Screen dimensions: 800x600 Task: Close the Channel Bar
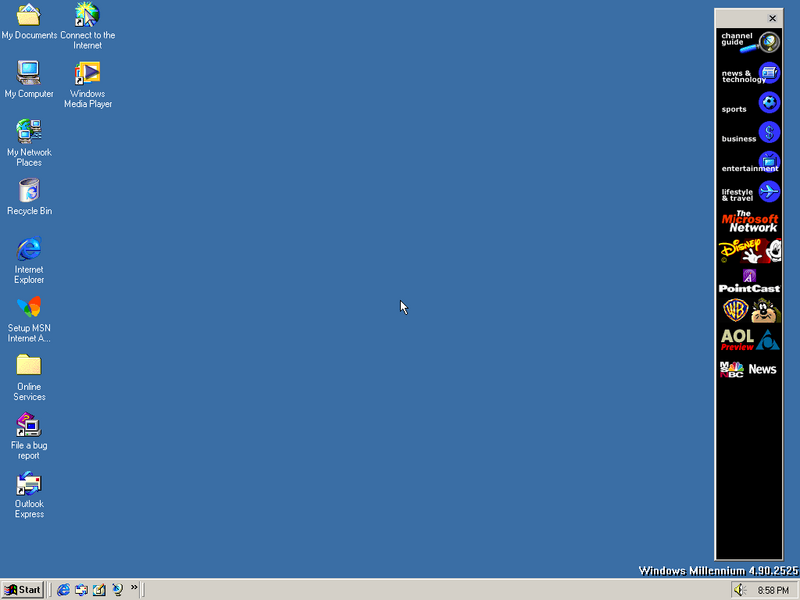click(772, 18)
